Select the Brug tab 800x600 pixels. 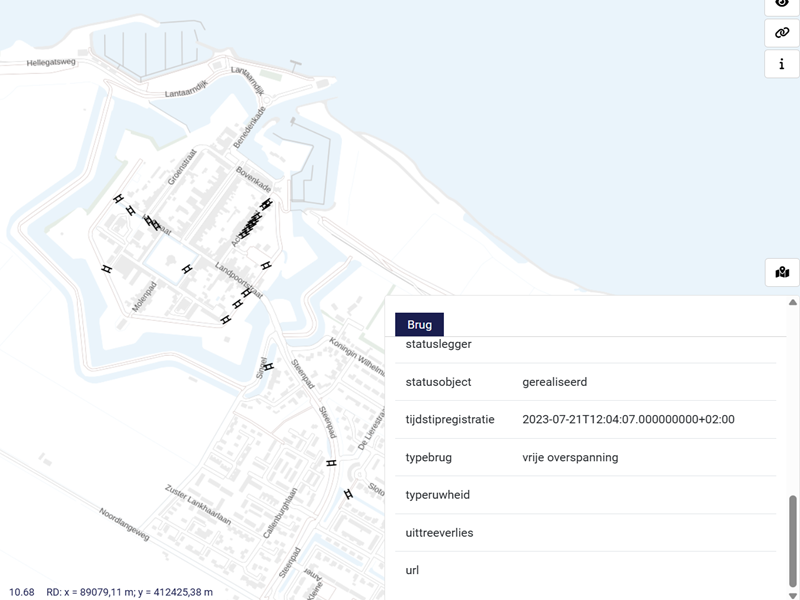pos(419,324)
